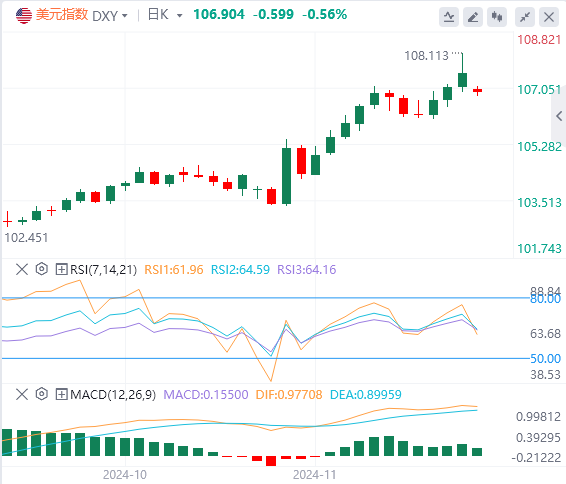Remove the MACD indicator panel
566x484 pixels.
click(22, 394)
